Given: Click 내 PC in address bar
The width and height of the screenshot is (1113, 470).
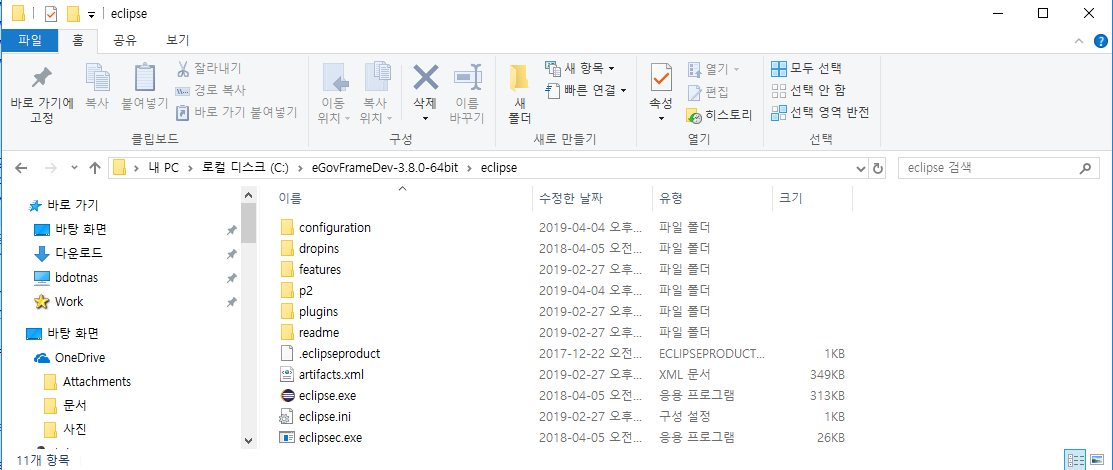Looking at the screenshot, I should coord(163,168).
